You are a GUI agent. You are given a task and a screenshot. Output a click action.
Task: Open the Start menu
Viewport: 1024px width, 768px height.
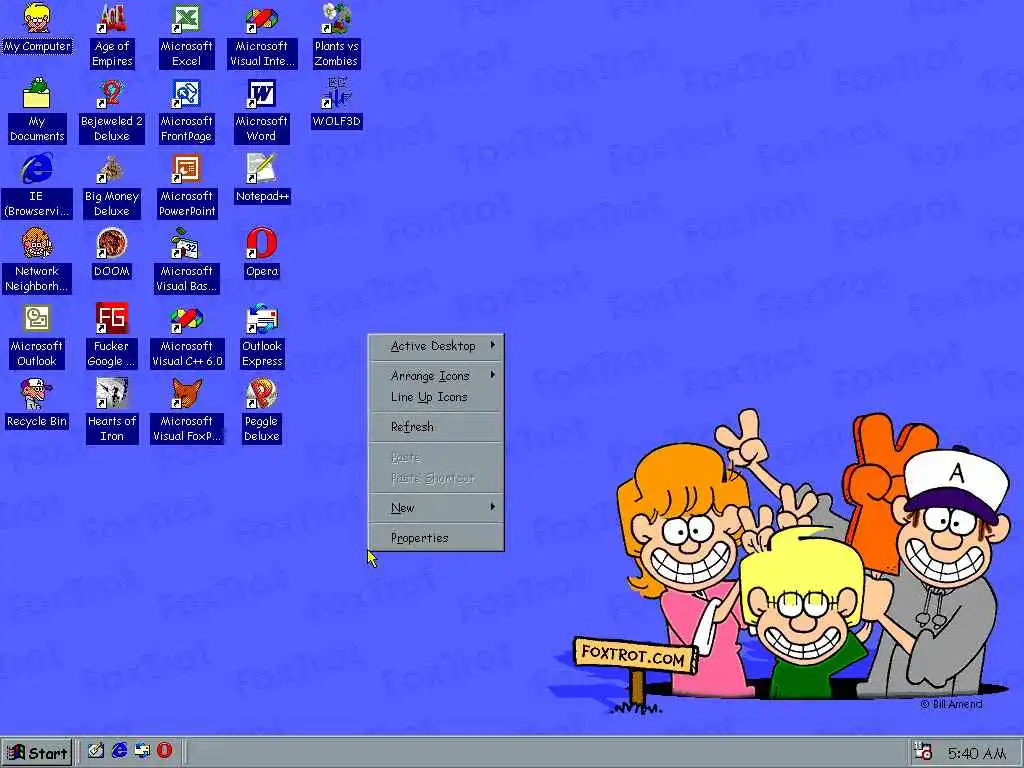[37, 752]
